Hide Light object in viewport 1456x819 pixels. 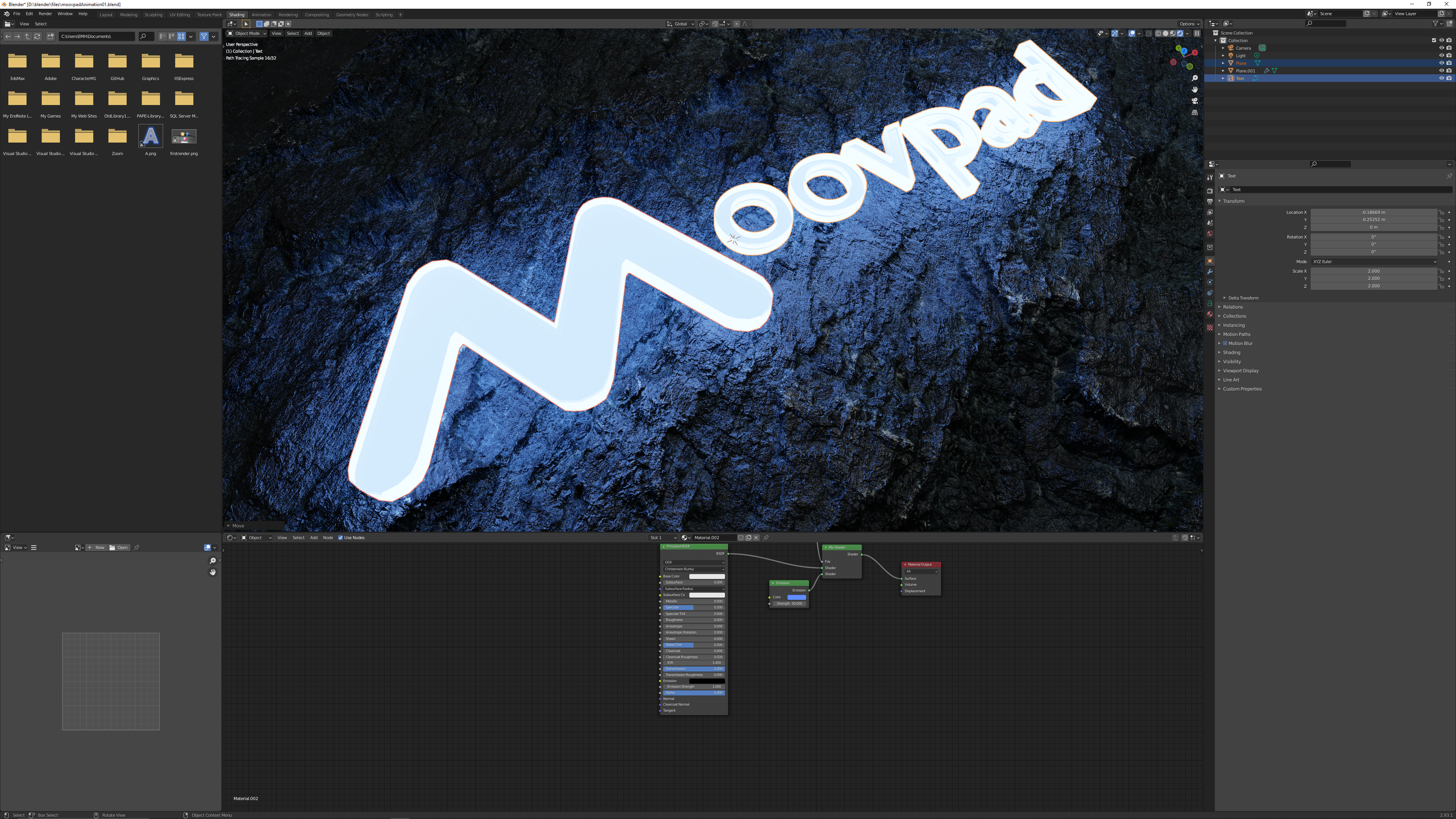click(1441, 55)
